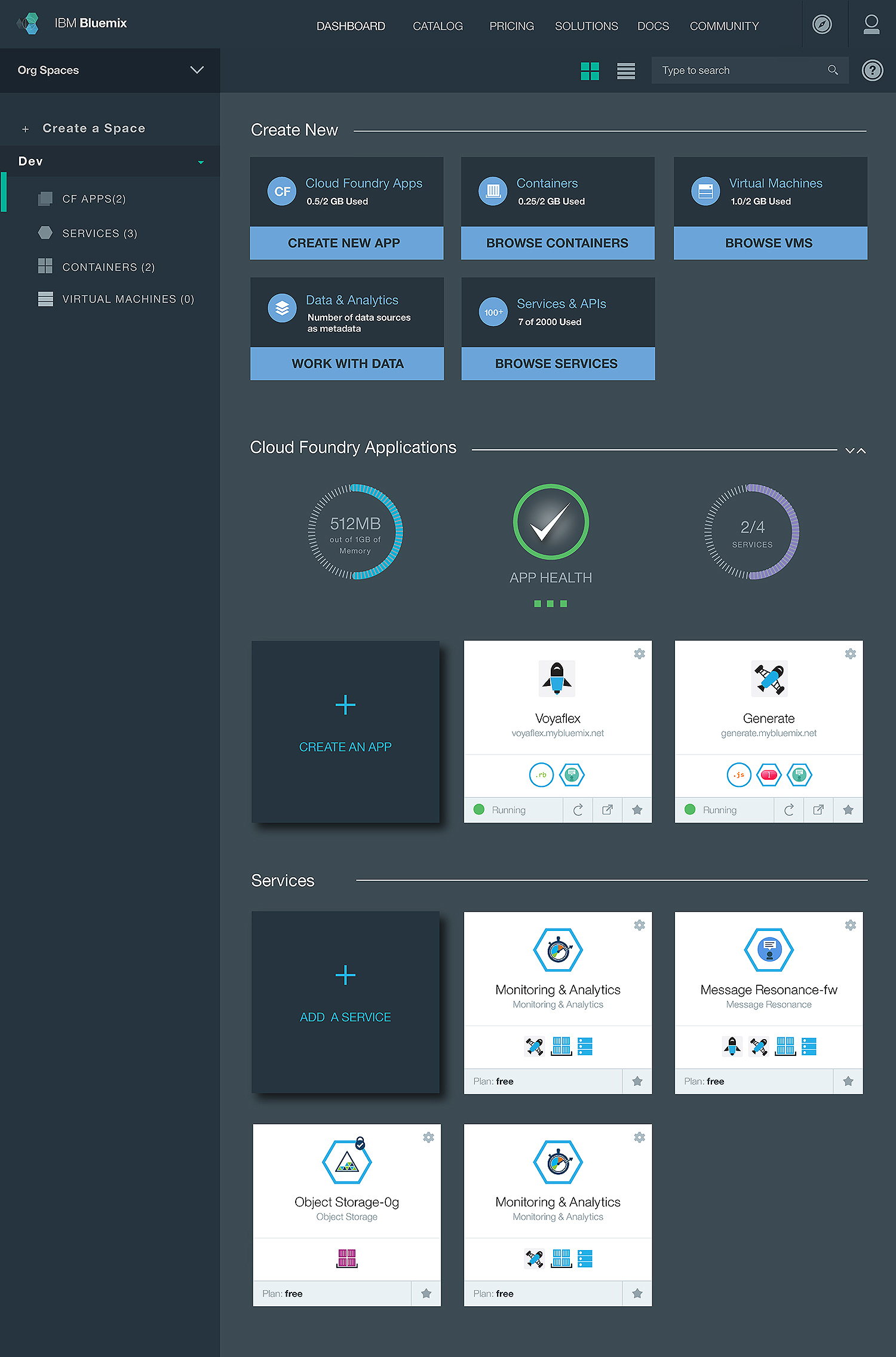Collapse the Dev space section

pos(201,162)
